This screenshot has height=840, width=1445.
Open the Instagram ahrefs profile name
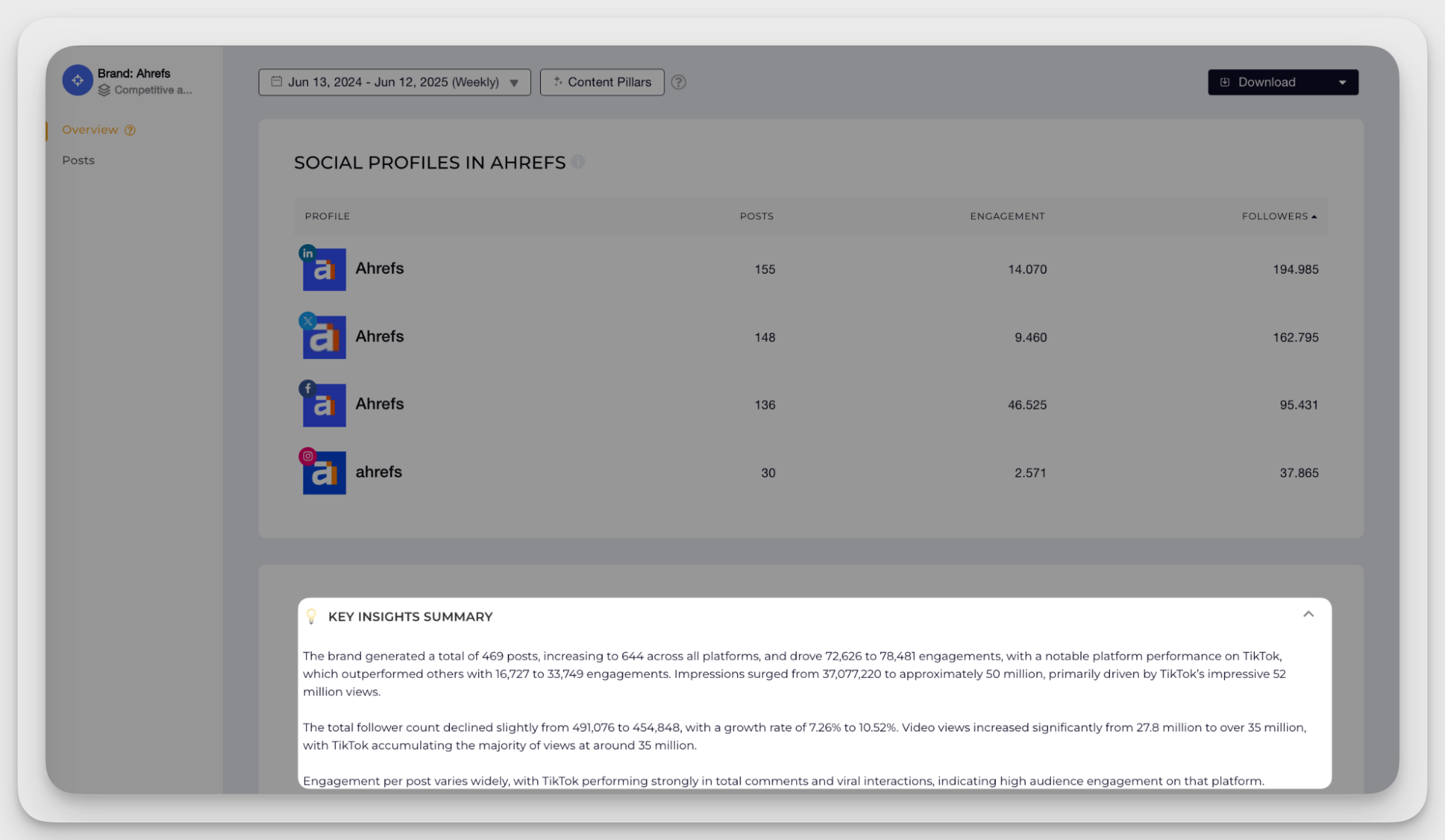coord(379,472)
